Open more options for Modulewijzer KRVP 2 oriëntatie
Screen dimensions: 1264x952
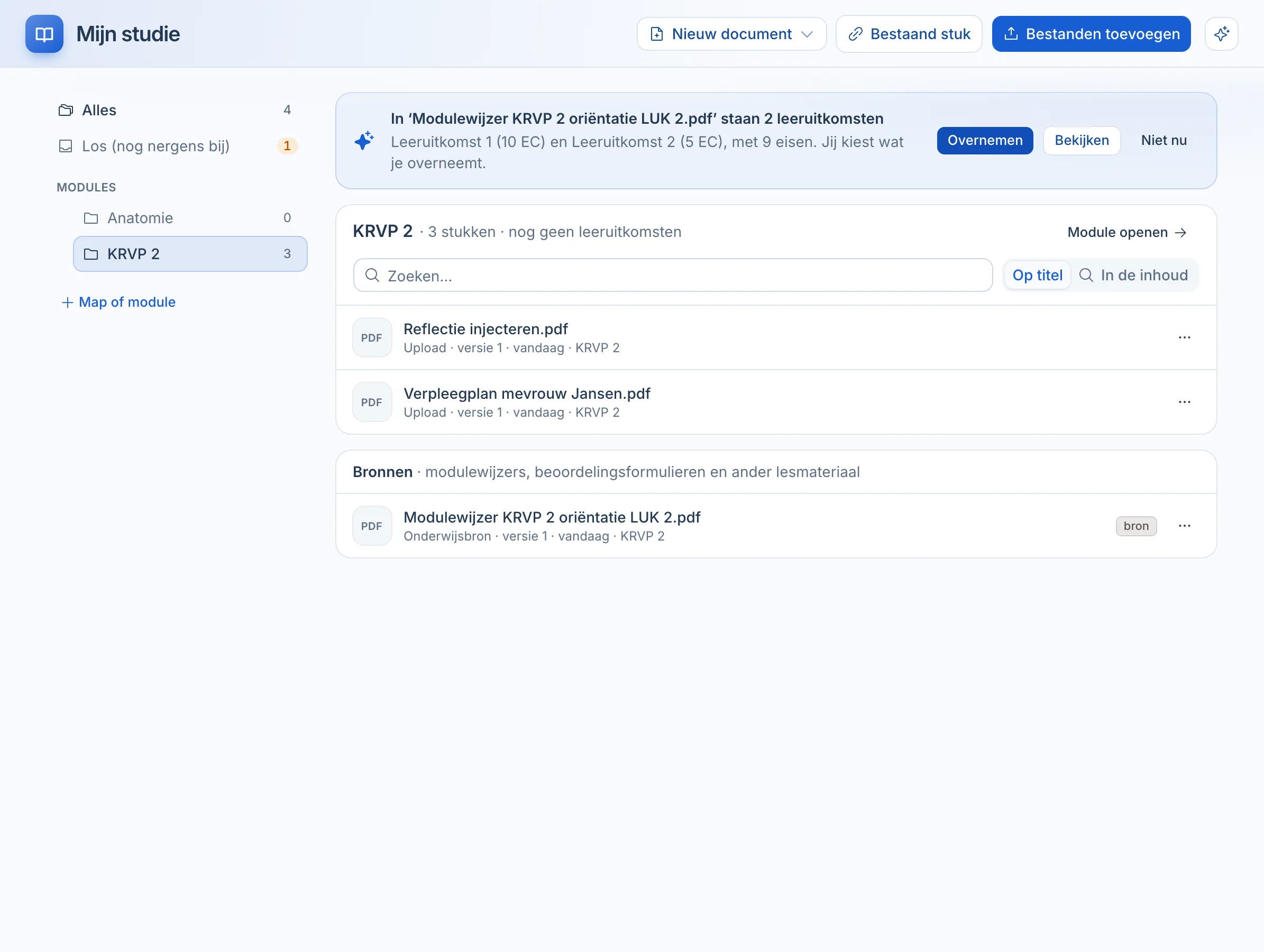pyautogui.click(x=1184, y=526)
